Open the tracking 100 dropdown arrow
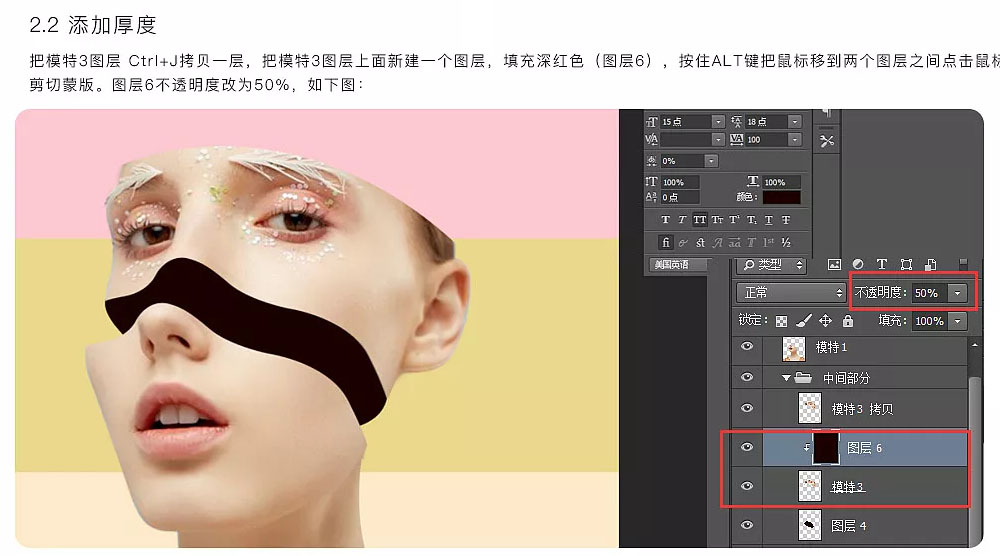This screenshot has height=556, width=1000. tap(795, 140)
